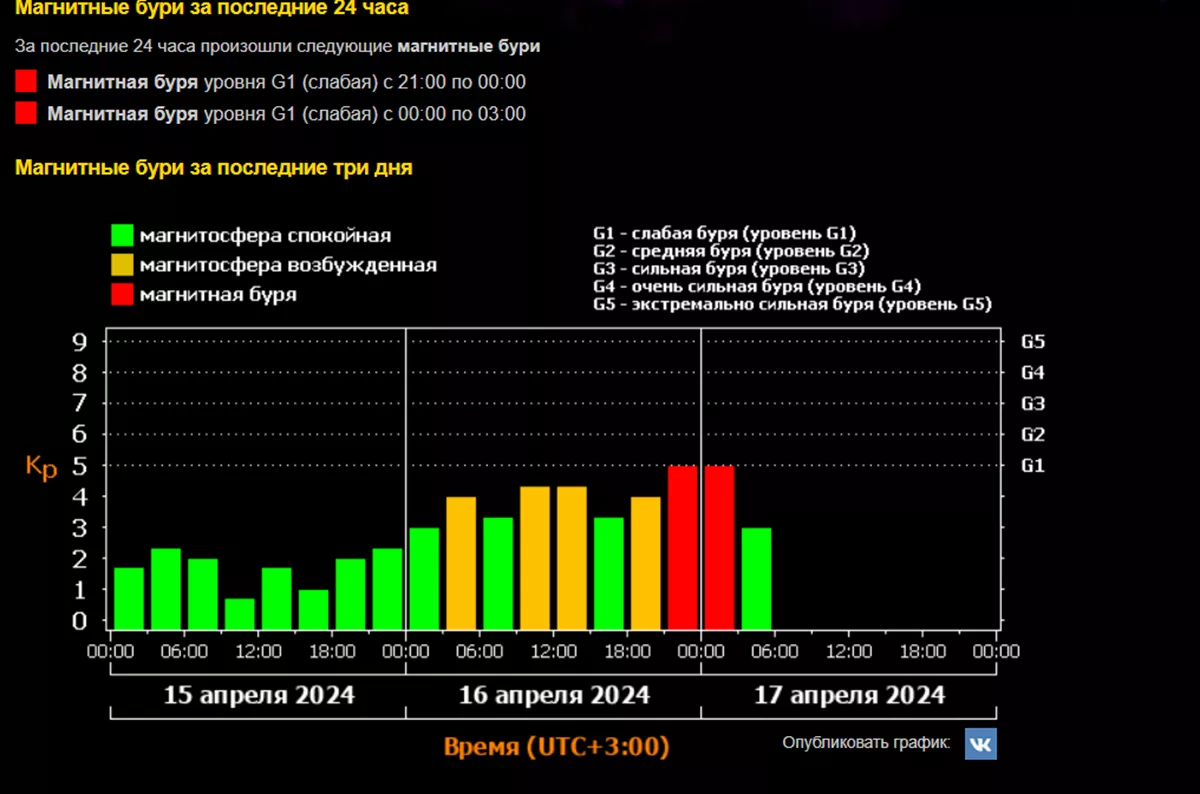1200x794 pixels.
Task: Click the 'Время (UTC+3:00)' axis label
Action: tap(556, 747)
